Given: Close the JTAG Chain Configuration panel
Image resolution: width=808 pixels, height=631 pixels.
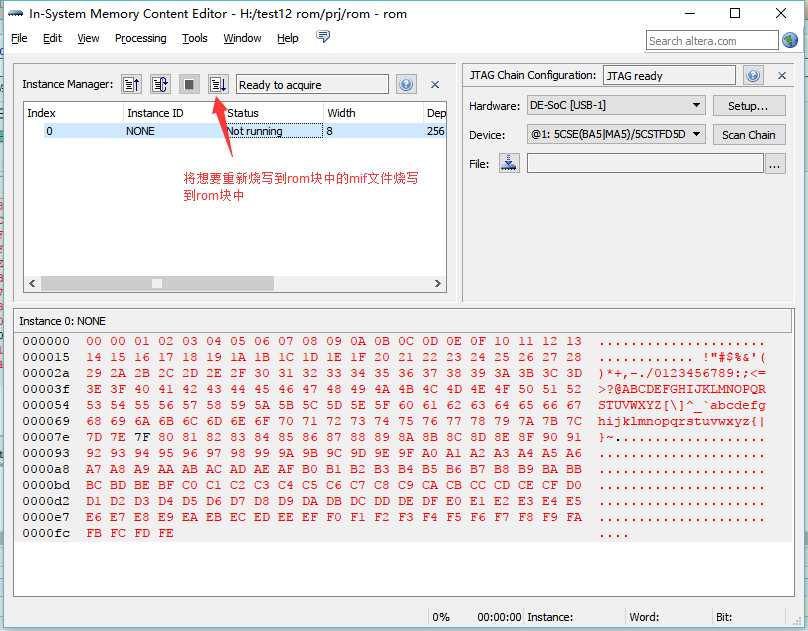Looking at the screenshot, I should coord(782,76).
